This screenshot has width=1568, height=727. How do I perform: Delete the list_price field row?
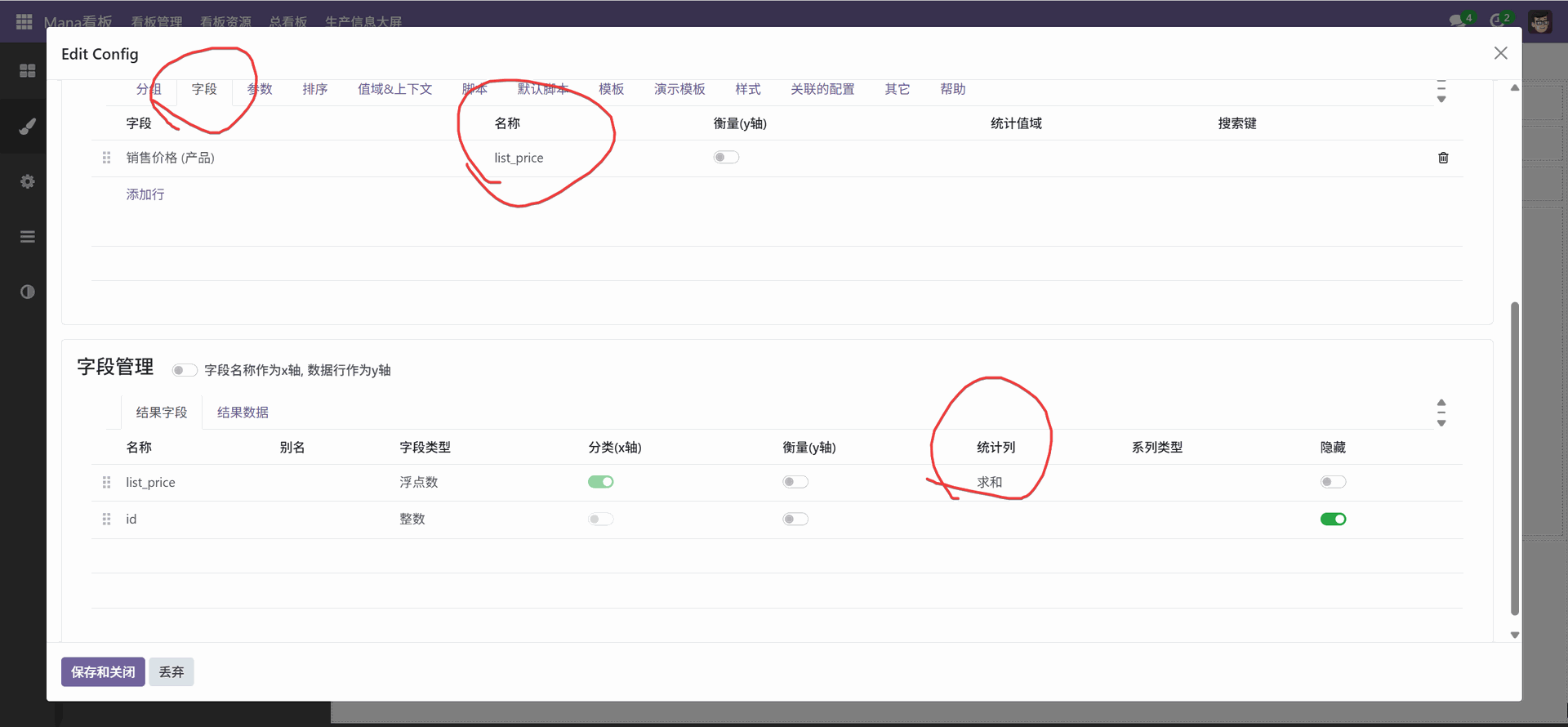1443,158
